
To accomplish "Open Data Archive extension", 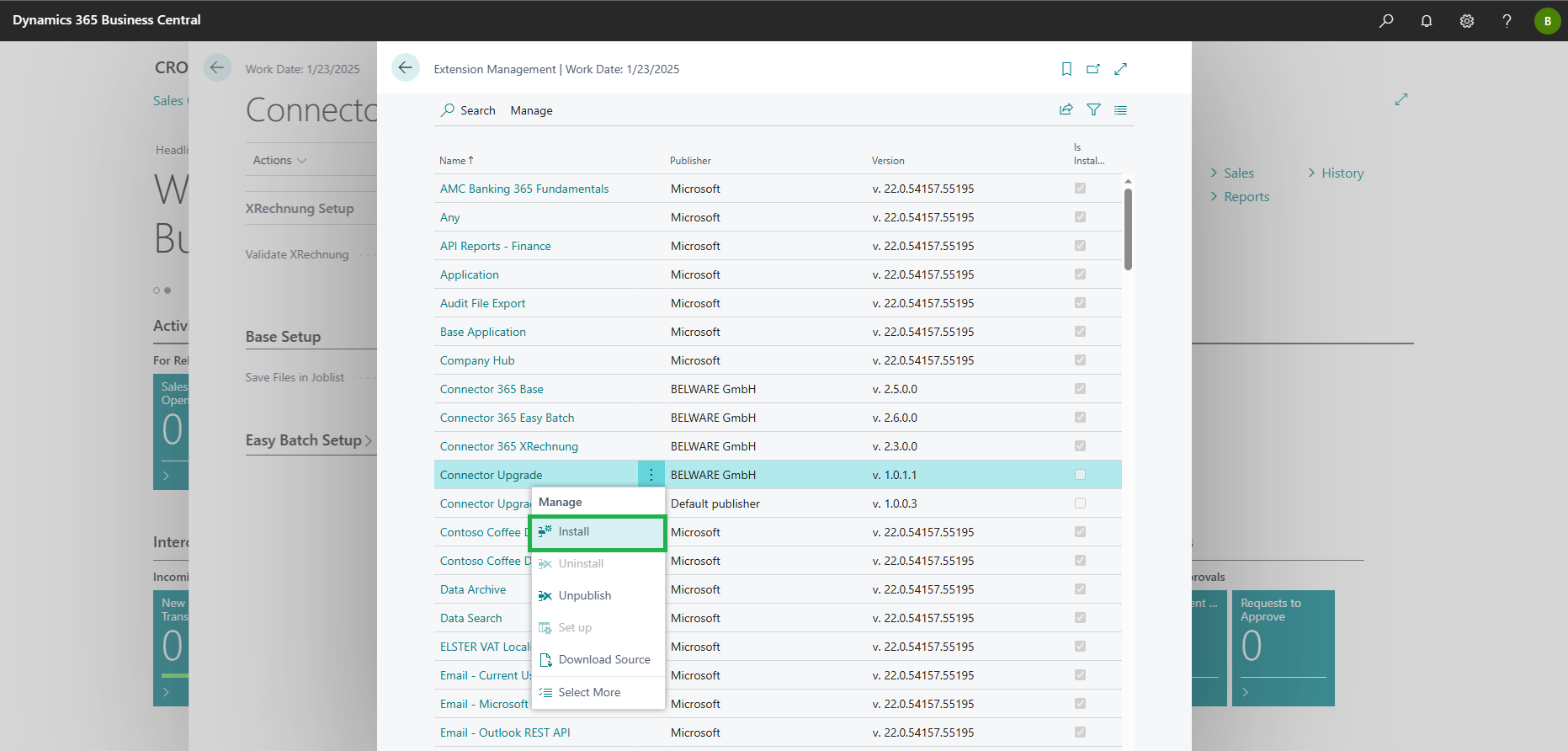I will point(473,590).
